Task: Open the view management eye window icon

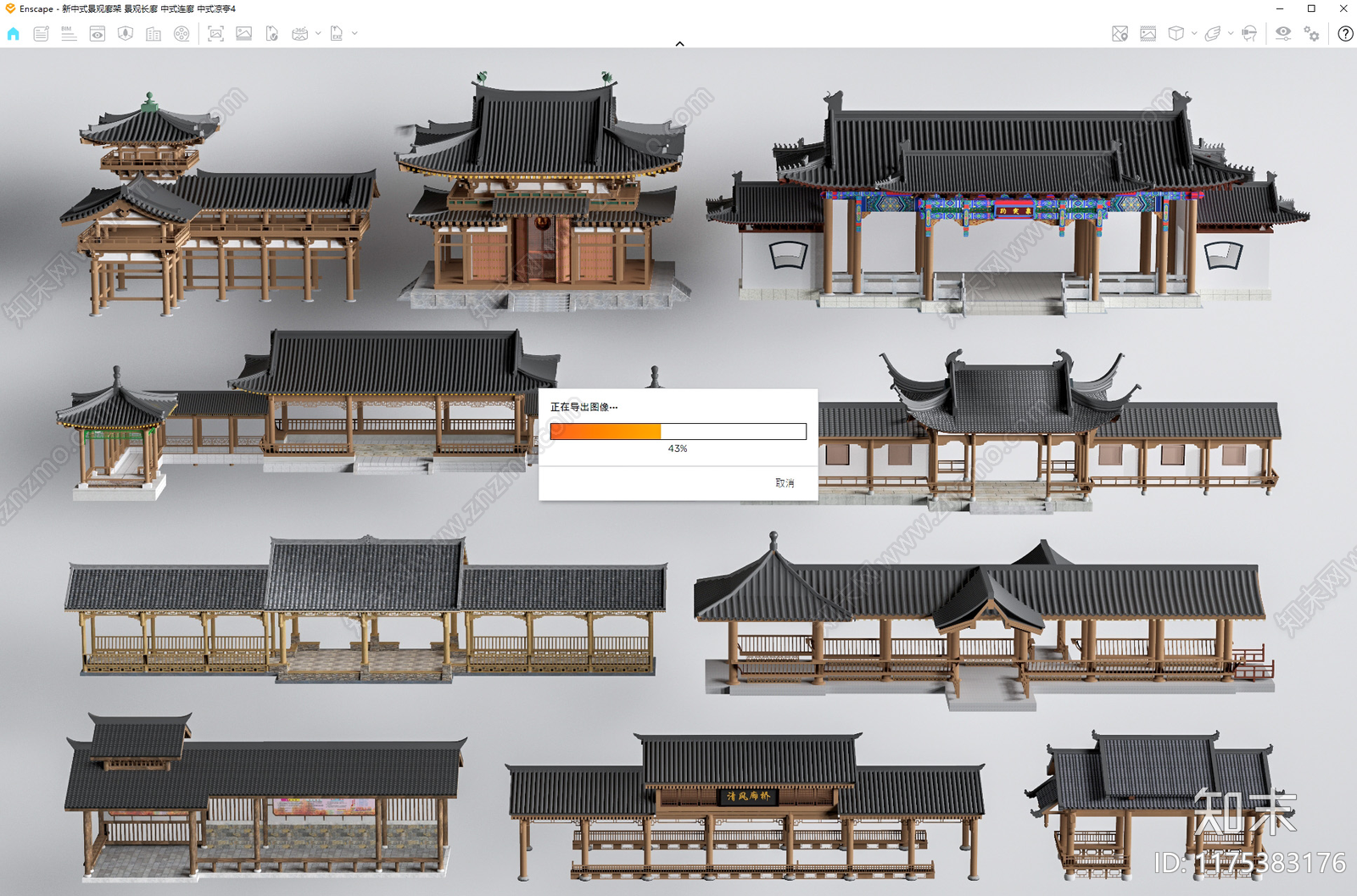Action: click(98, 34)
